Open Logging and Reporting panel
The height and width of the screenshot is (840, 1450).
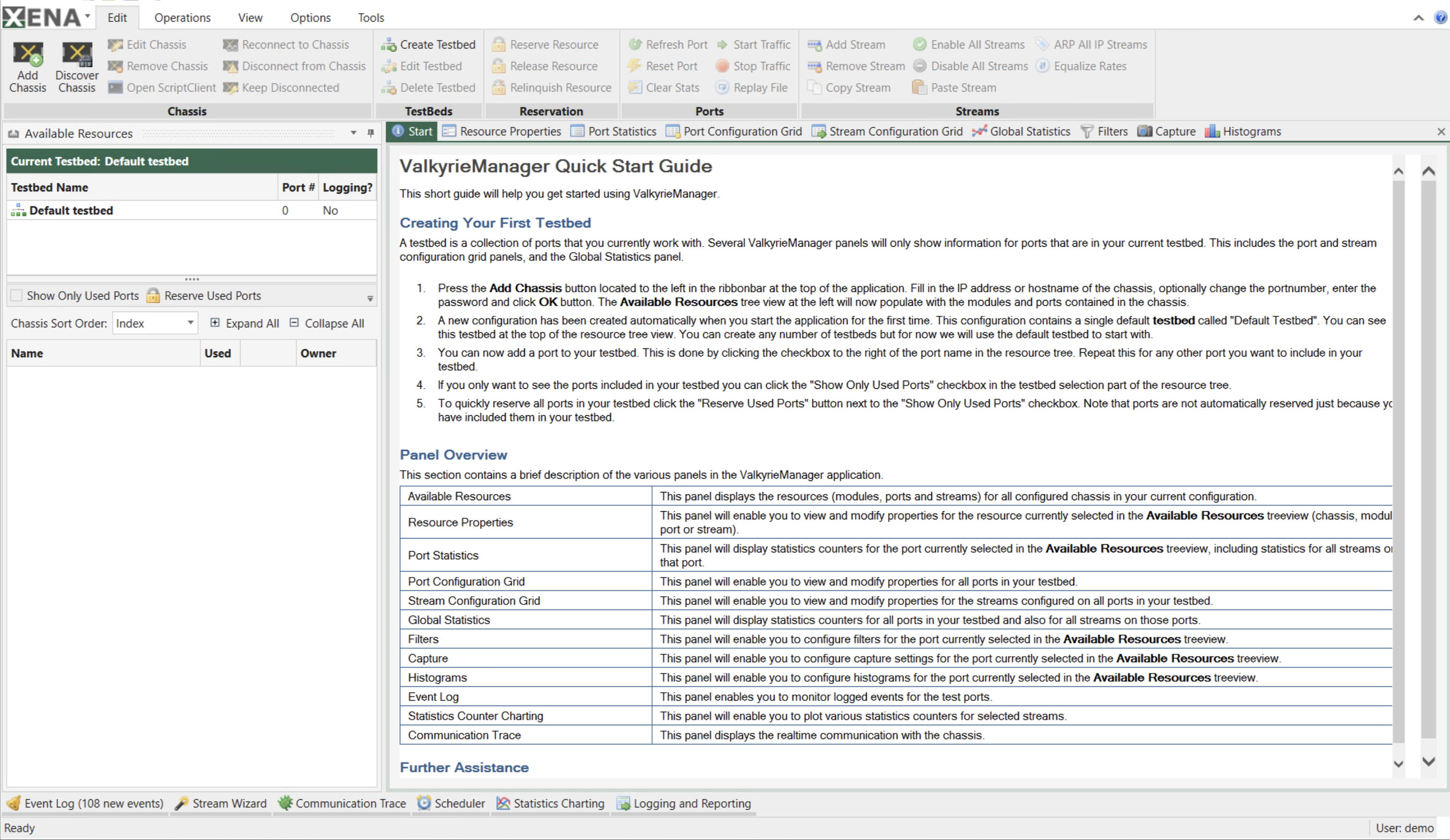[684, 803]
